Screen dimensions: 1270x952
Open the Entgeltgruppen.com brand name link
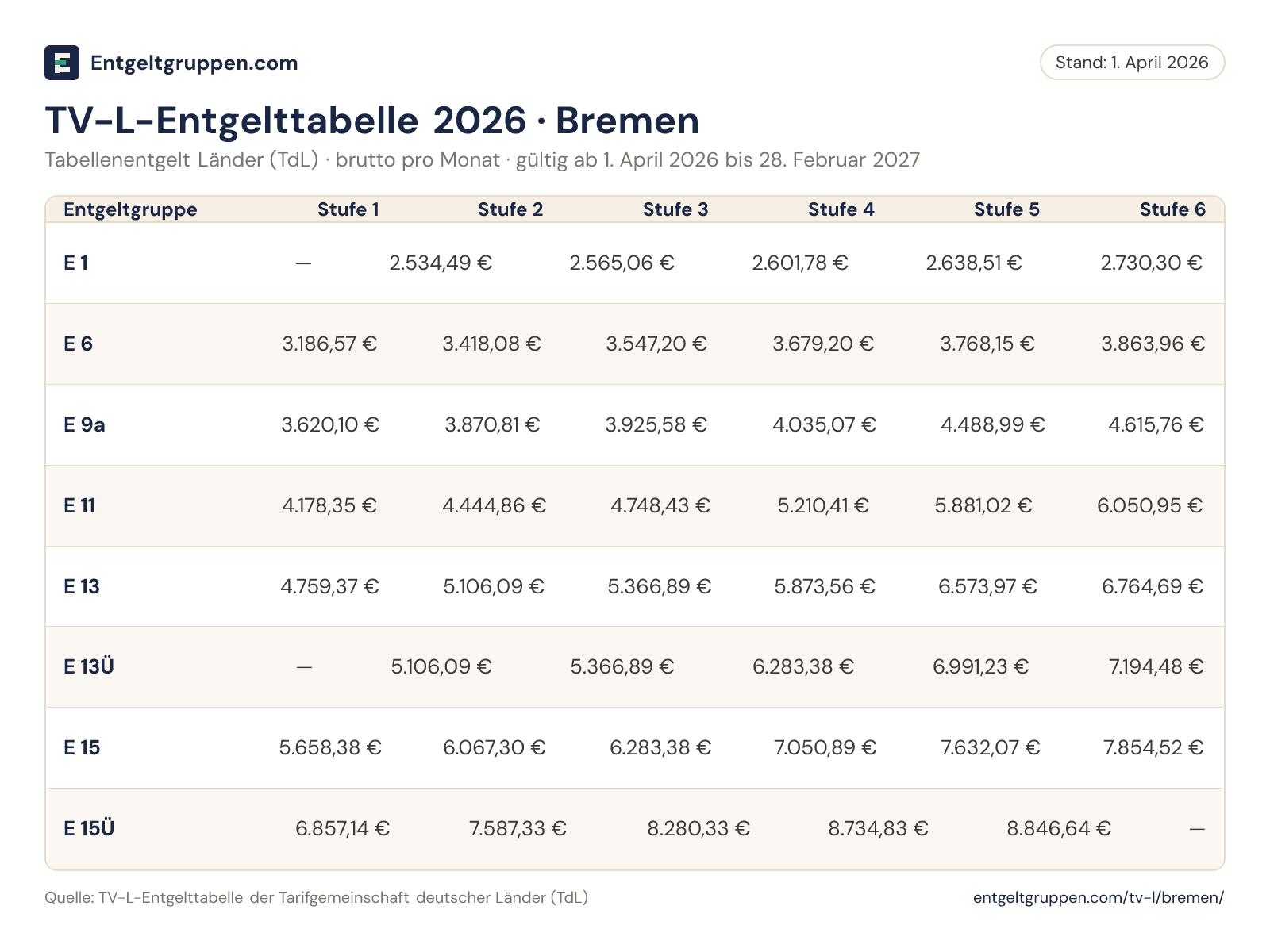point(194,63)
